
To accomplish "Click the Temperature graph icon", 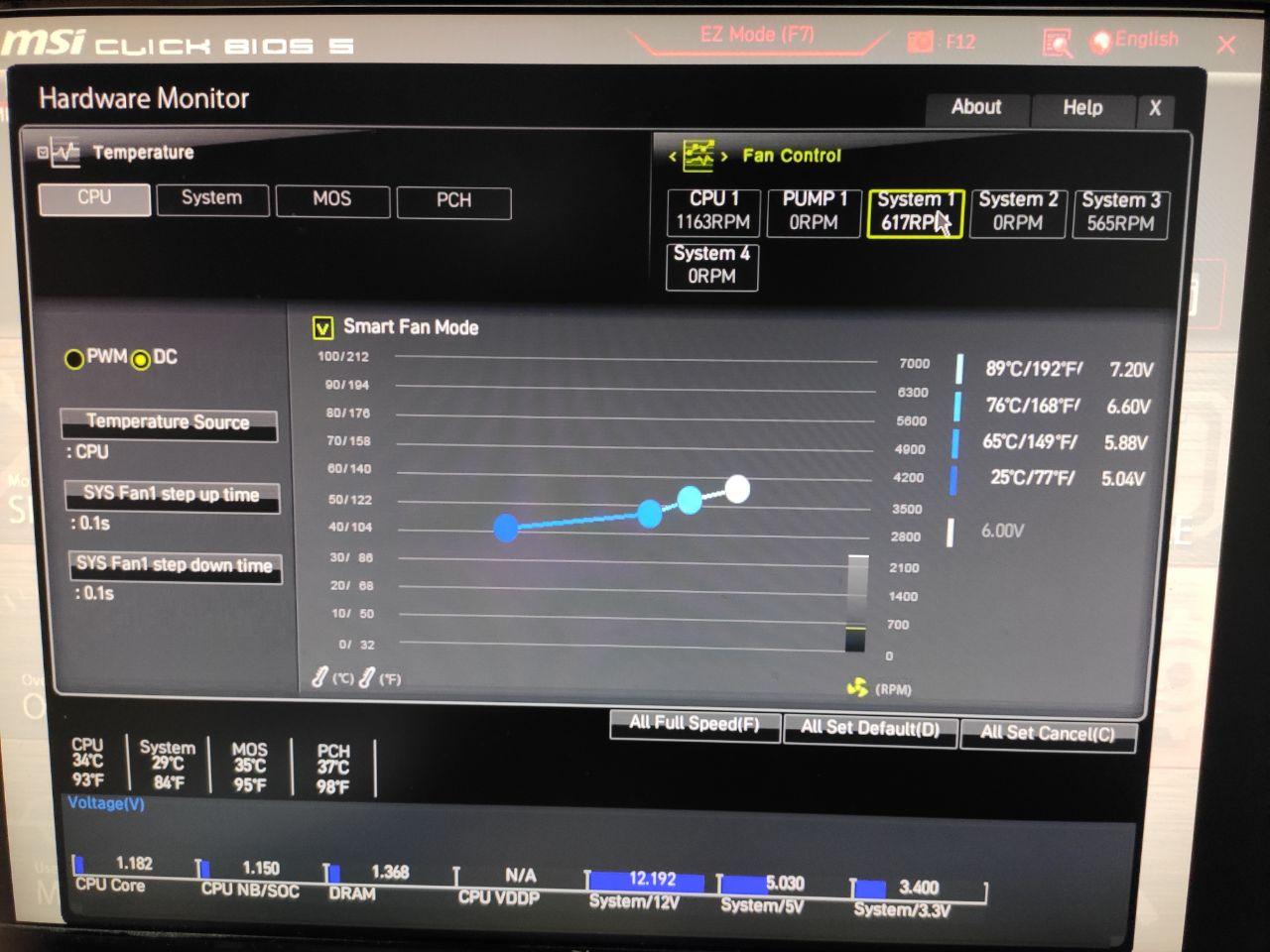I will 65,152.
